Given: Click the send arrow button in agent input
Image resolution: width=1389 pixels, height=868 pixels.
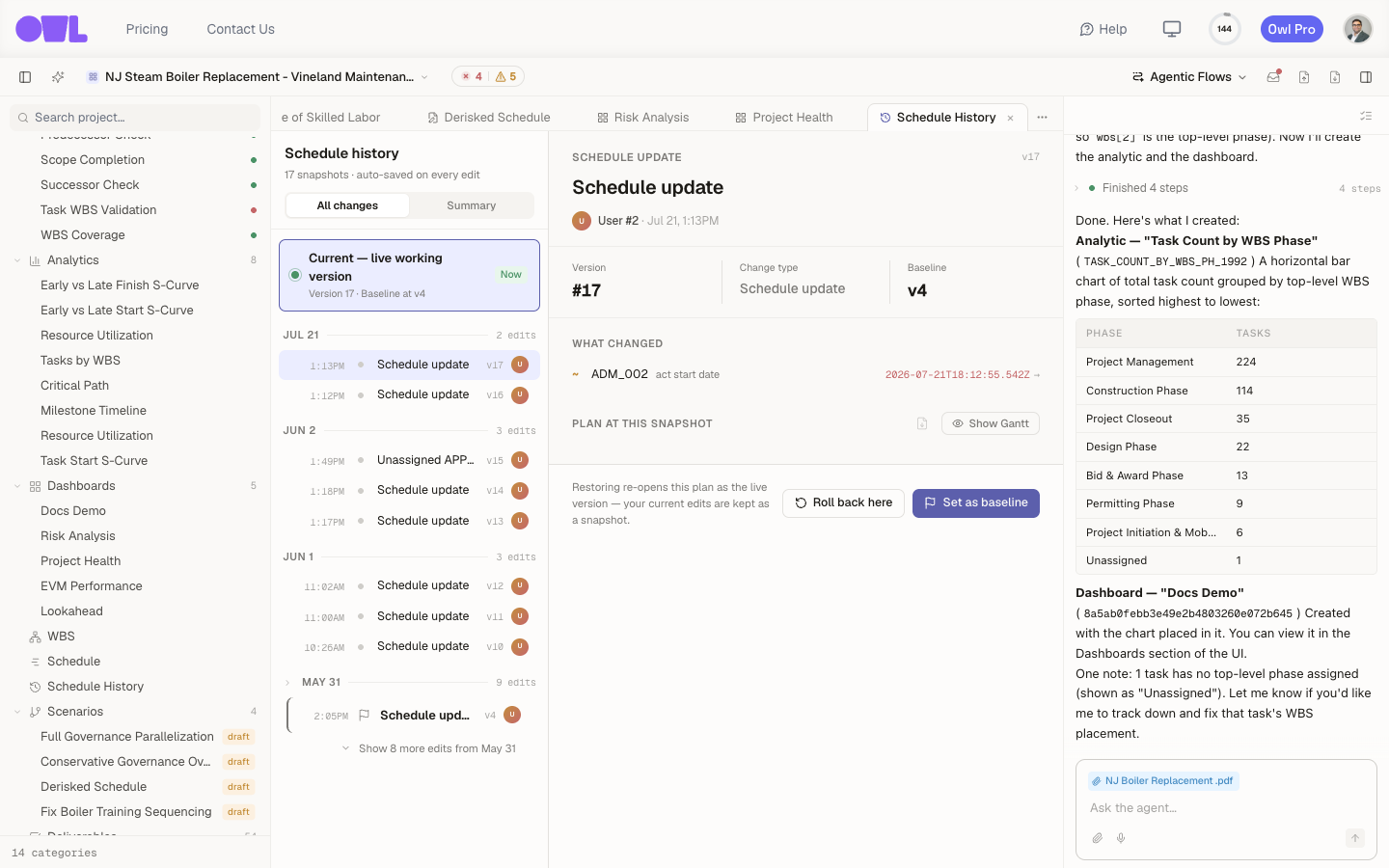Looking at the screenshot, I should [x=1355, y=838].
